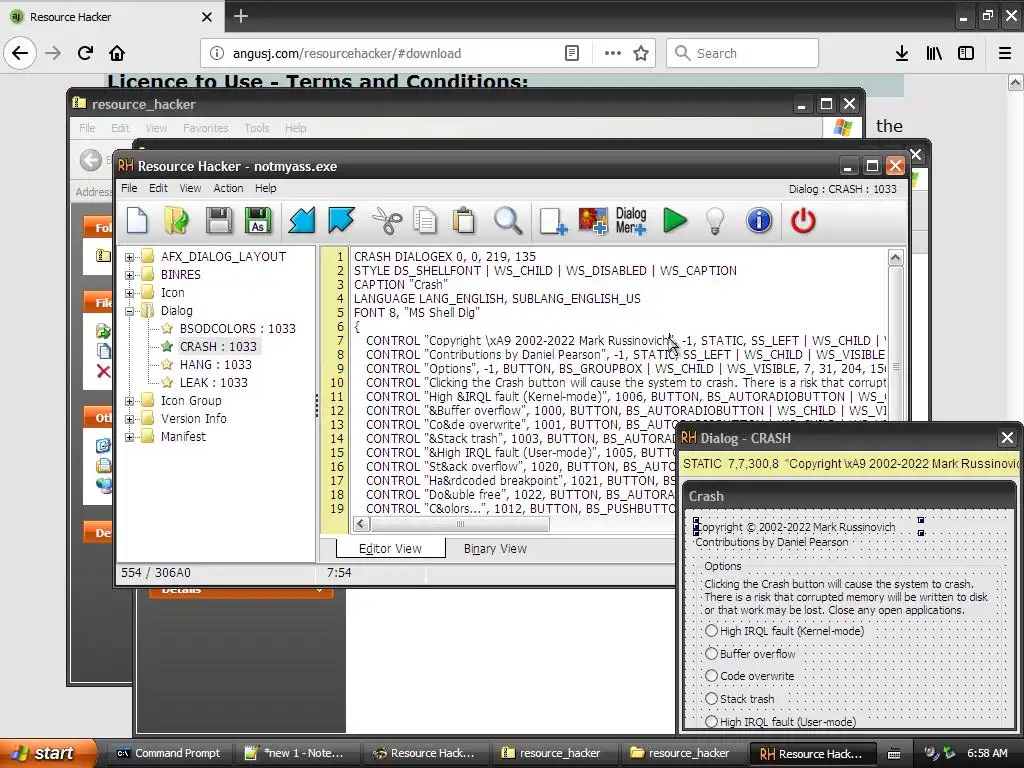Click the Dialog Menu add icon
Screen dimensions: 1024x768
(631, 221)
